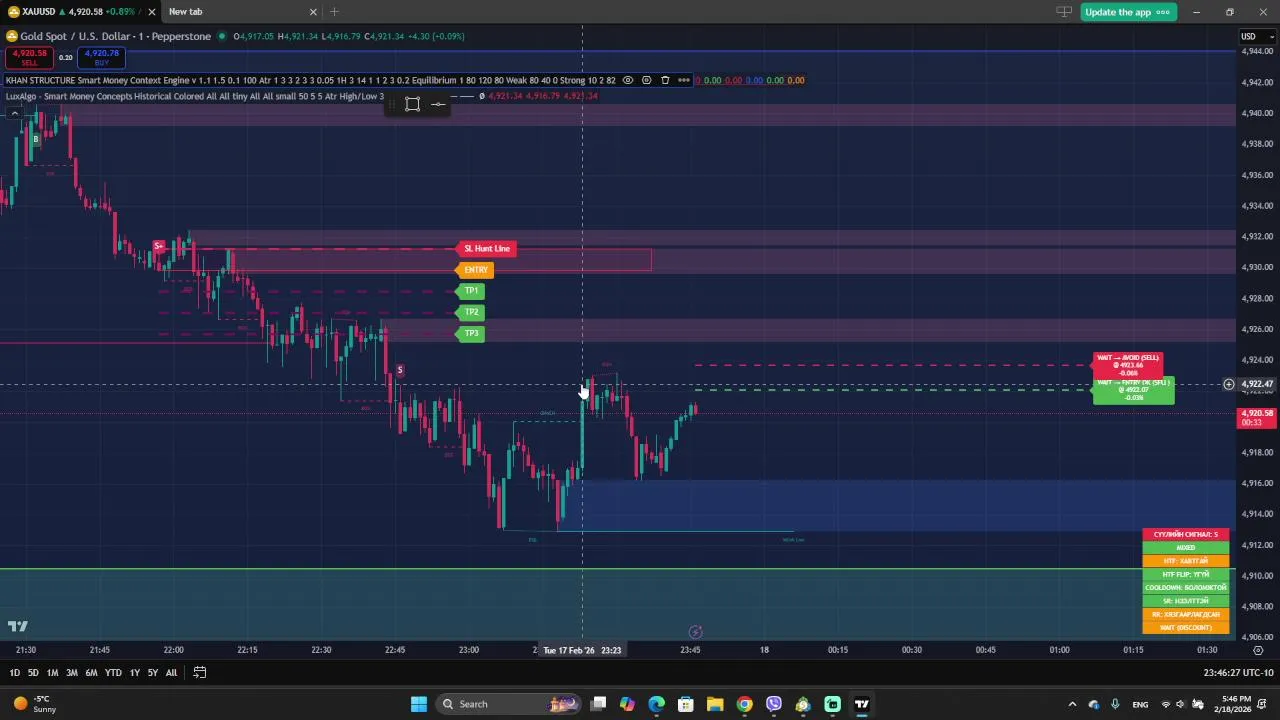Show hidden system tray icons

(x=1072, y=704)
